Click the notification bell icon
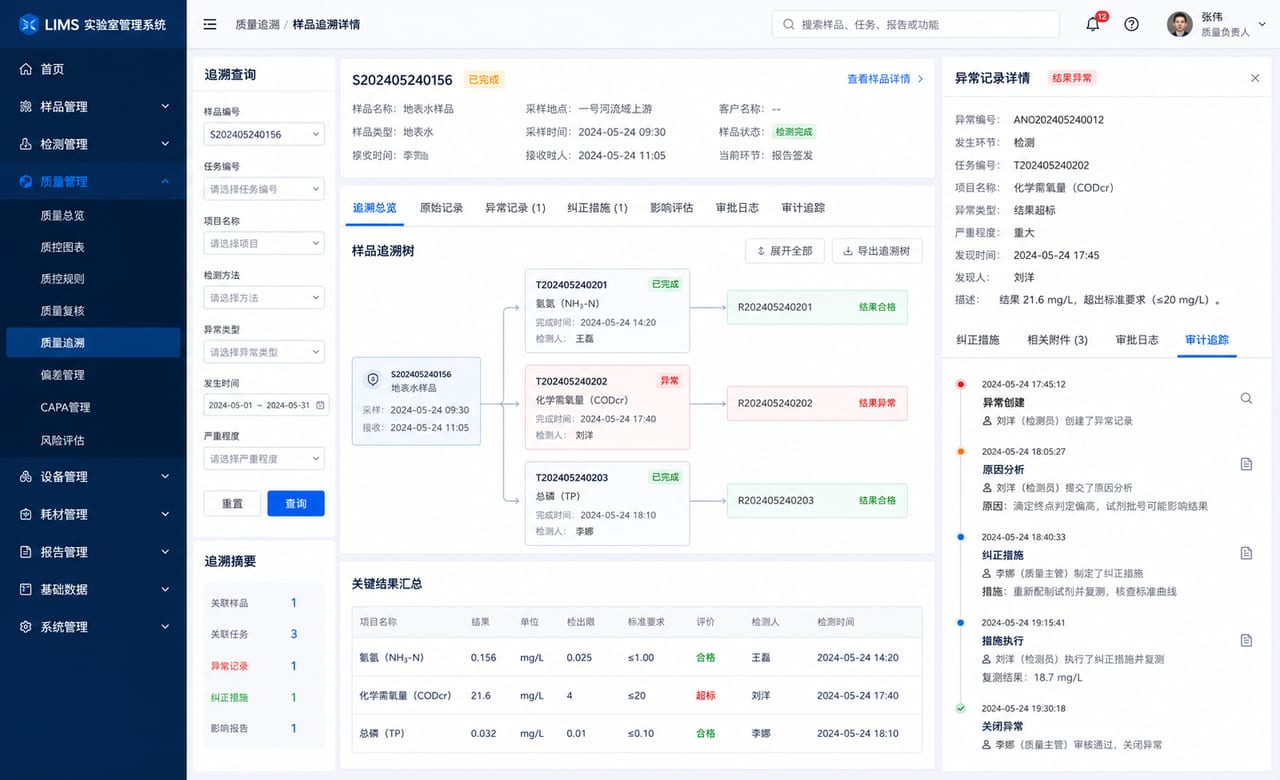This screenshot has width=1280, height=780. tap(1092, 25)
